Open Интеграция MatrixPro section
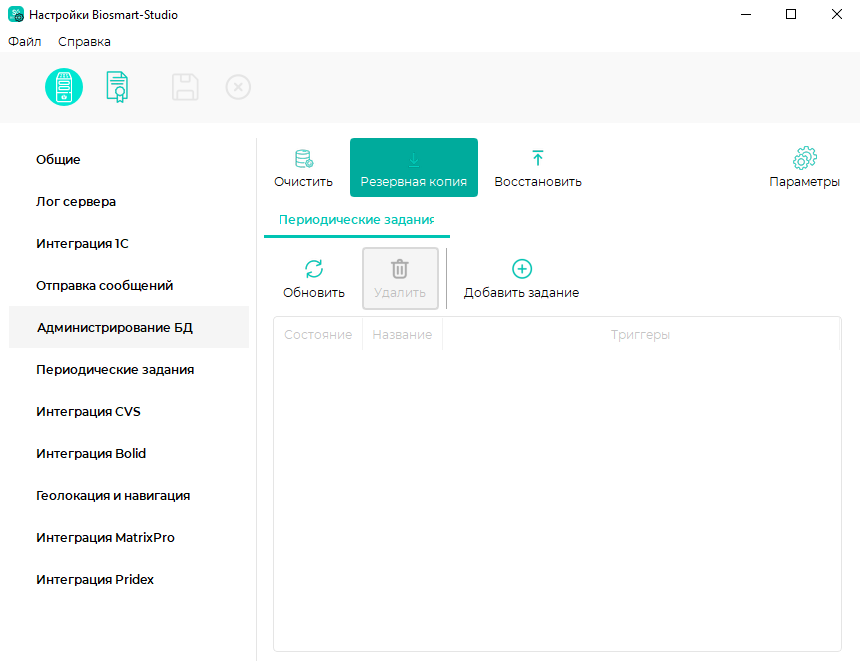 pyautogui.click(x=129, y=537)
